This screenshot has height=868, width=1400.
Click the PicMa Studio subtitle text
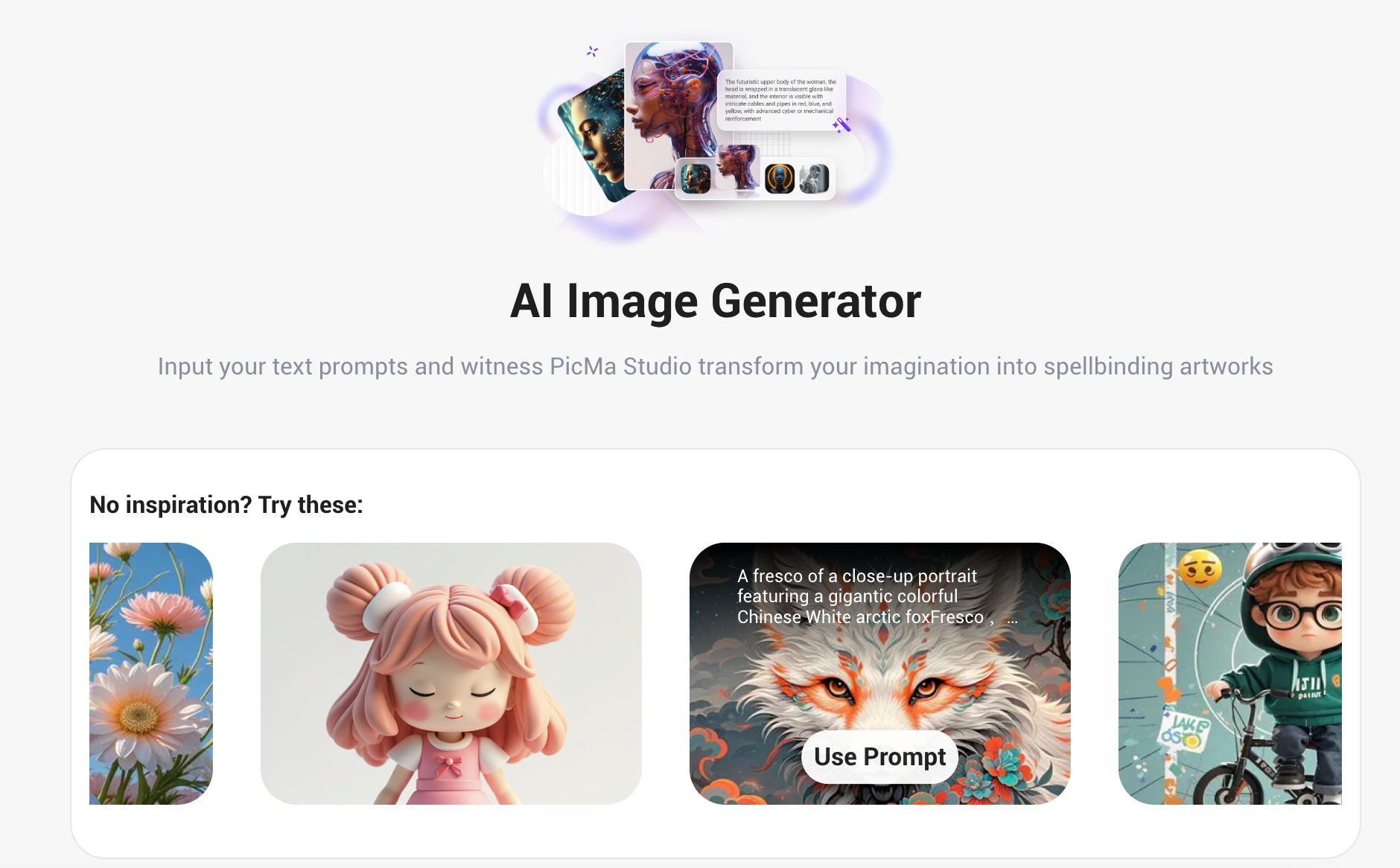[715, 366]
